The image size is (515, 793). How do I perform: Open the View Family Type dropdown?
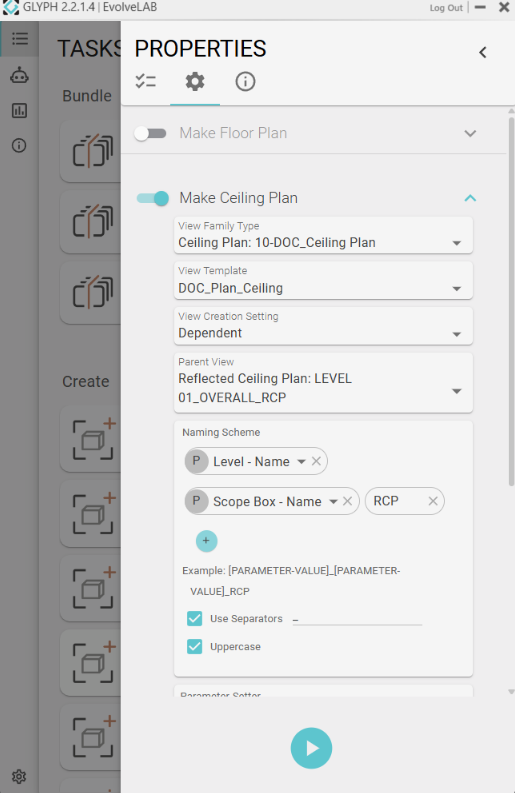323,235
